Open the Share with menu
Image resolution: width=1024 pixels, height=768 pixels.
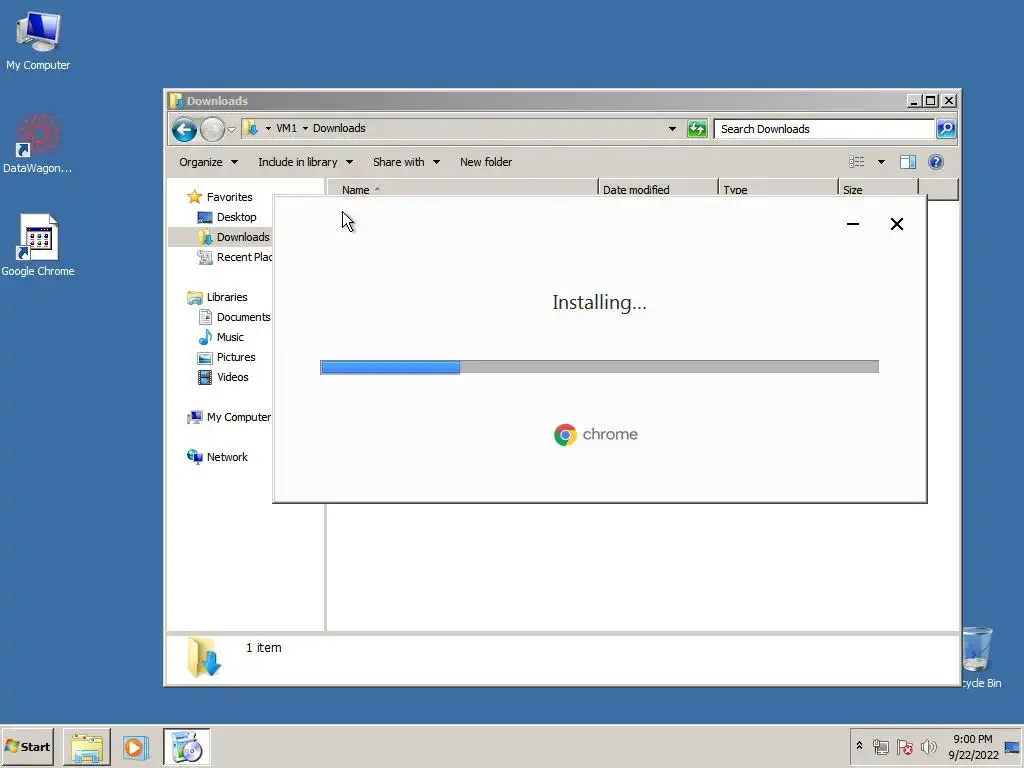click(406, 162)
